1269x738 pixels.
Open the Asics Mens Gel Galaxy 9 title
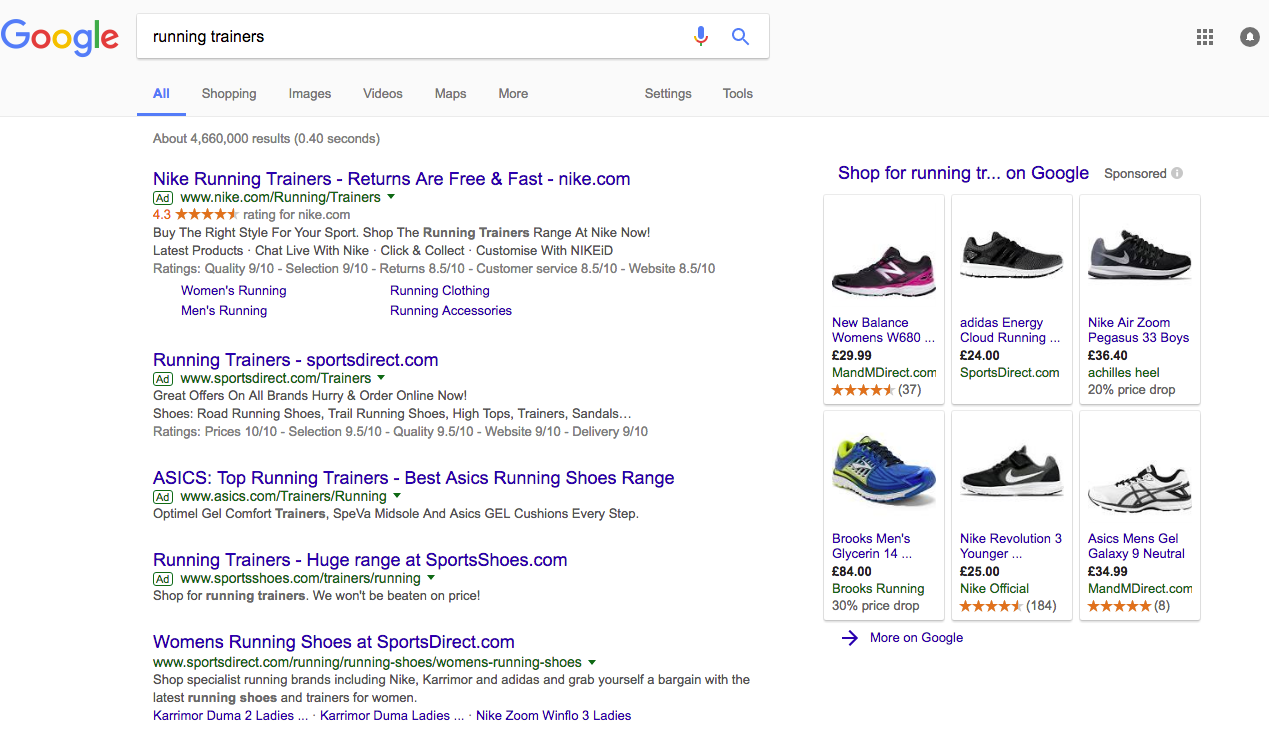[1136, 546]
